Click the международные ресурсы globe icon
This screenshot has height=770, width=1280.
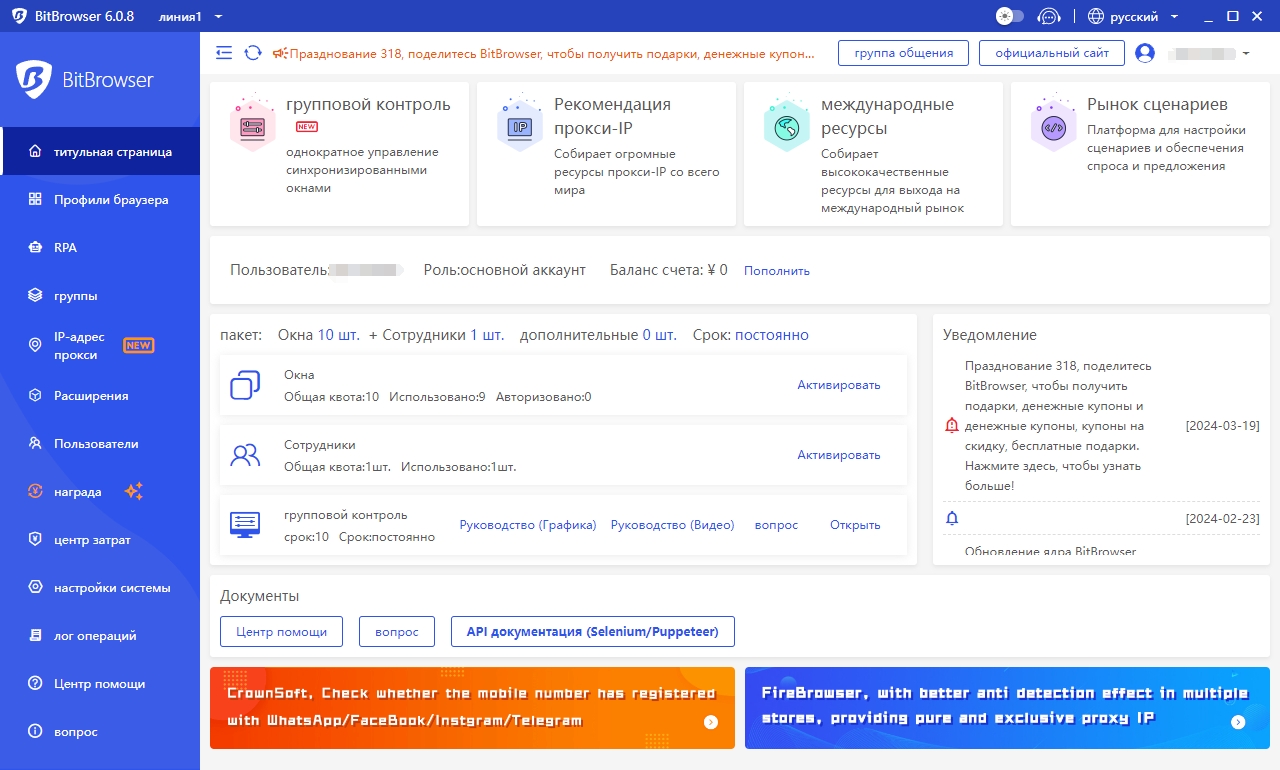[x=786, y=127]
